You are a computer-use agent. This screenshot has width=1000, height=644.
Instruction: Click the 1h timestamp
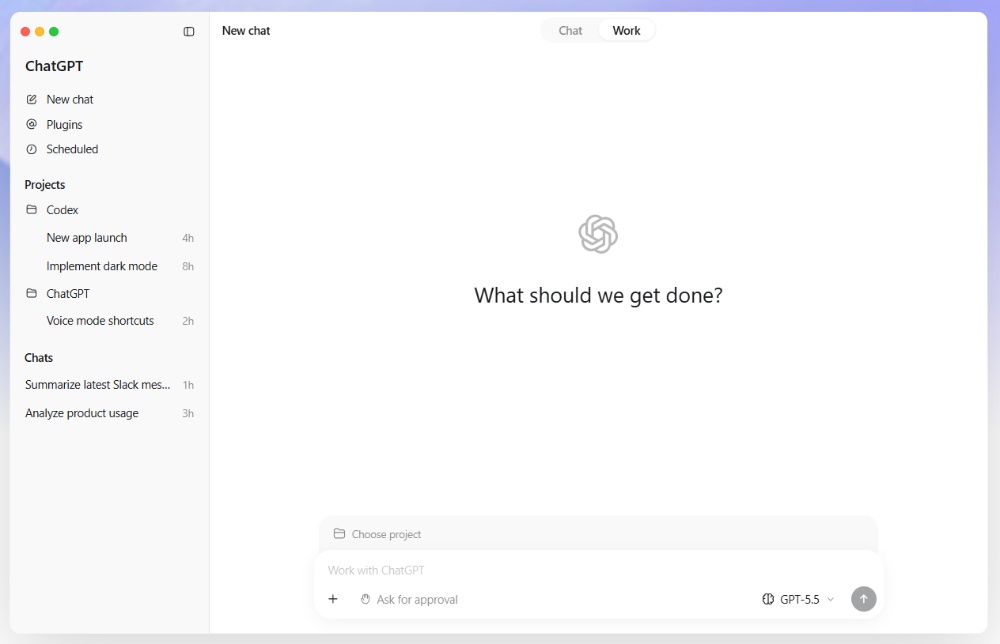188,384
